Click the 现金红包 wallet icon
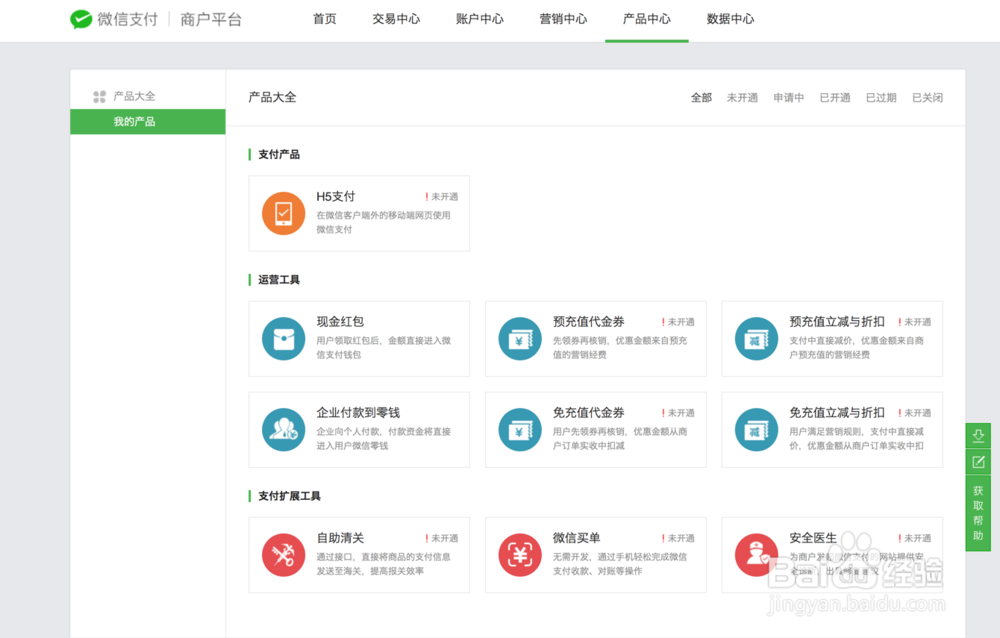 283,338
